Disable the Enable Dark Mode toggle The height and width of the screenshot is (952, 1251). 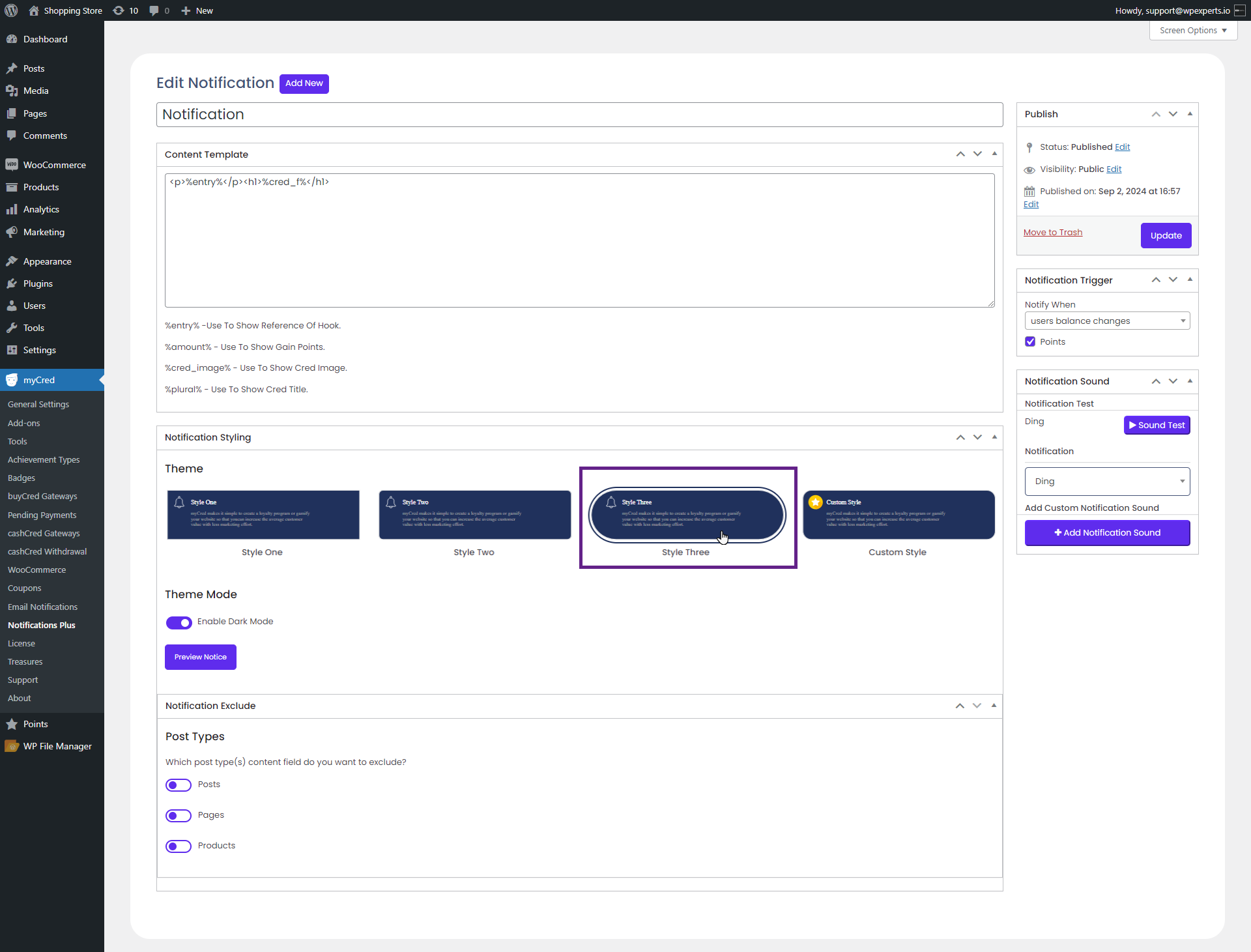tap(179, 622)
